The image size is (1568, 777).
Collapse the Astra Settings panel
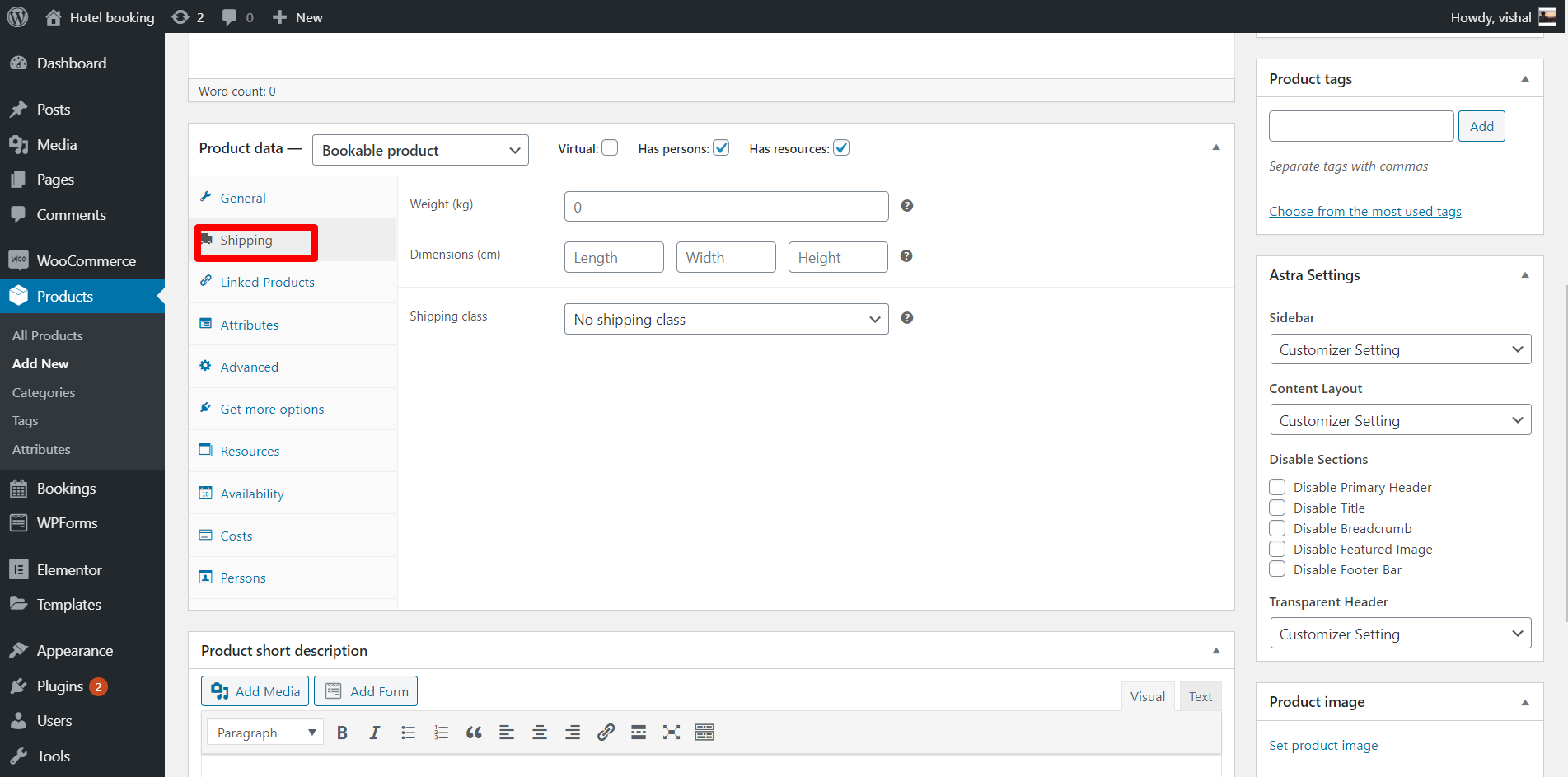pos(1525,275)
